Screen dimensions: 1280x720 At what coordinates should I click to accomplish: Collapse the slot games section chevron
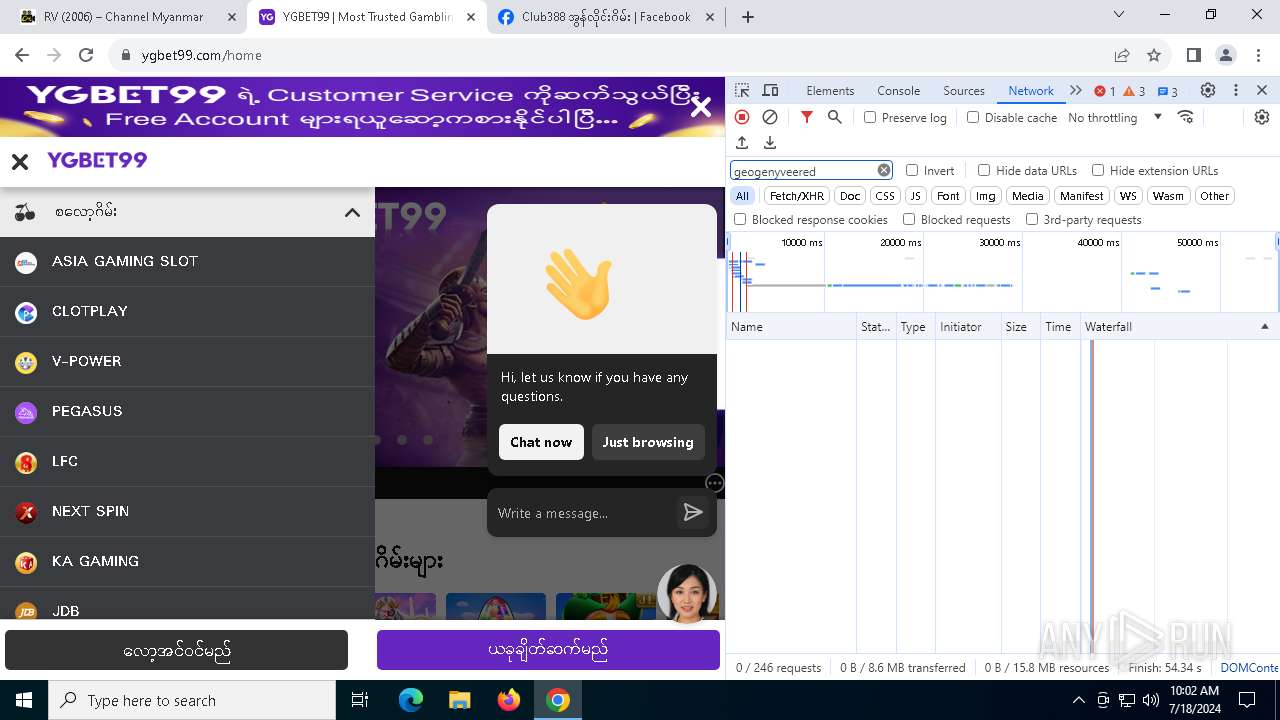[x=352, y=212]
